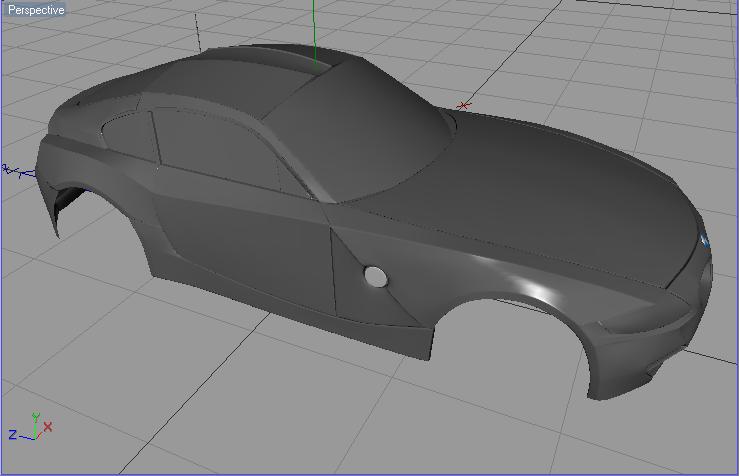This screenshot has height=476, width=739.
Task: Click the round fuel cap hole
Action: click(x=376, y=277)
